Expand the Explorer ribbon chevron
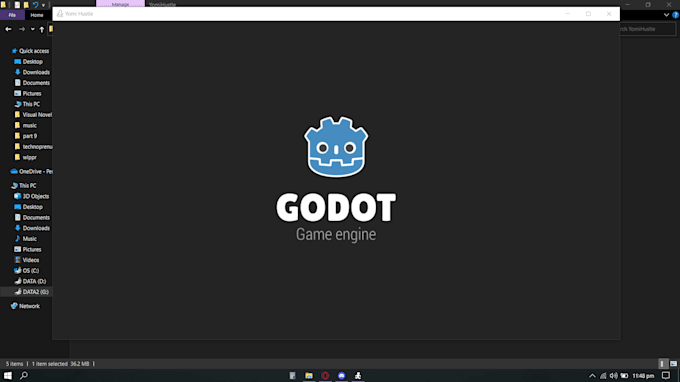680x382 pixels. pyautogui.click(x=666, y=15)
